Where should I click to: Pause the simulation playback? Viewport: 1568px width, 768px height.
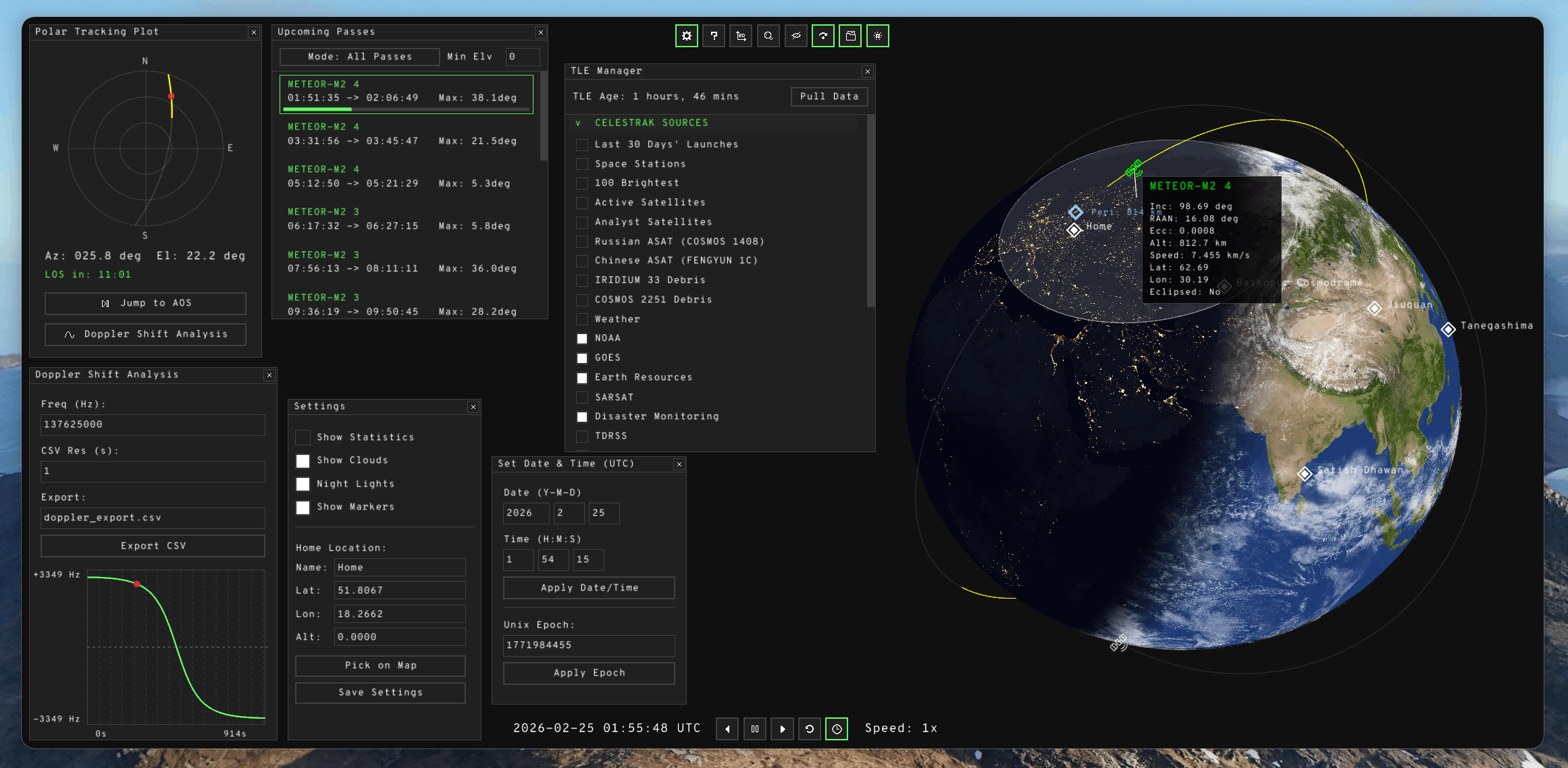pos(755,729)
